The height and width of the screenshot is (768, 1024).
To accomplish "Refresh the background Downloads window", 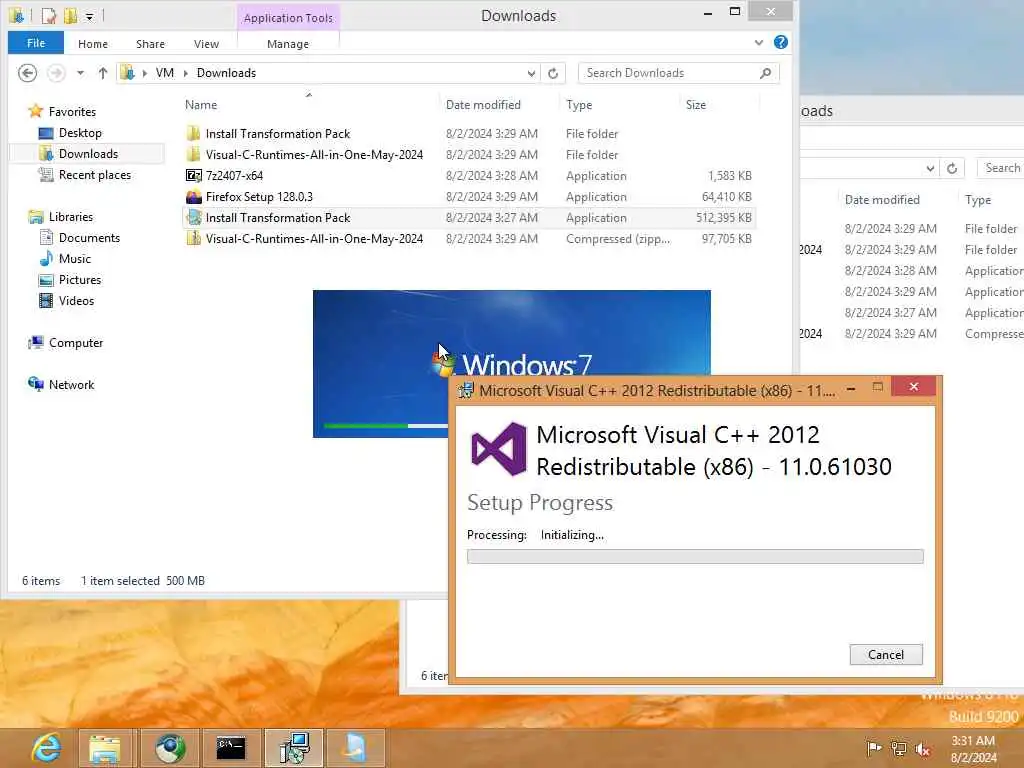I will tap(952, 168).
